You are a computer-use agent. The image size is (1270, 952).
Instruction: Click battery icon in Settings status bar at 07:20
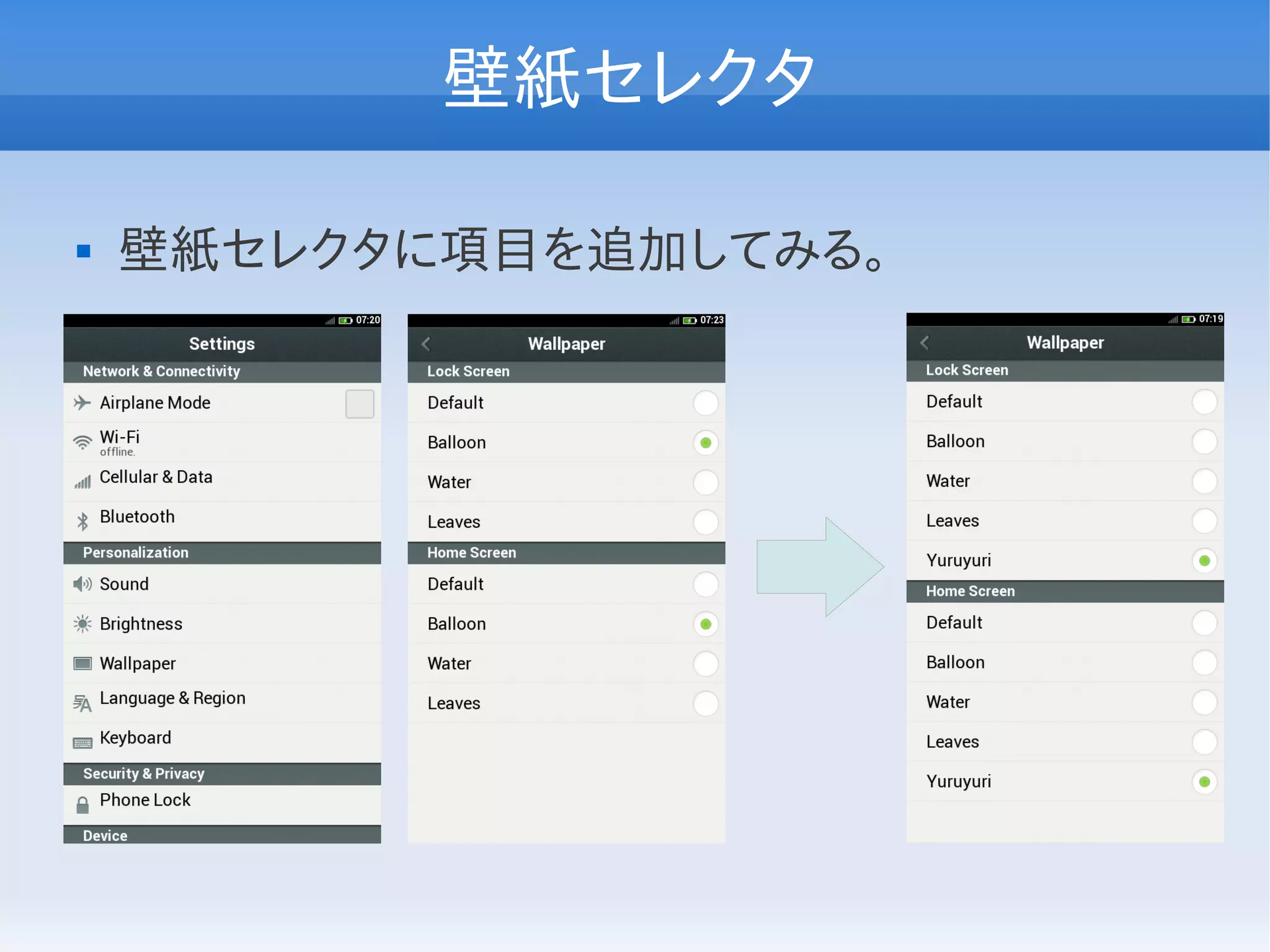tap(345, 321)
